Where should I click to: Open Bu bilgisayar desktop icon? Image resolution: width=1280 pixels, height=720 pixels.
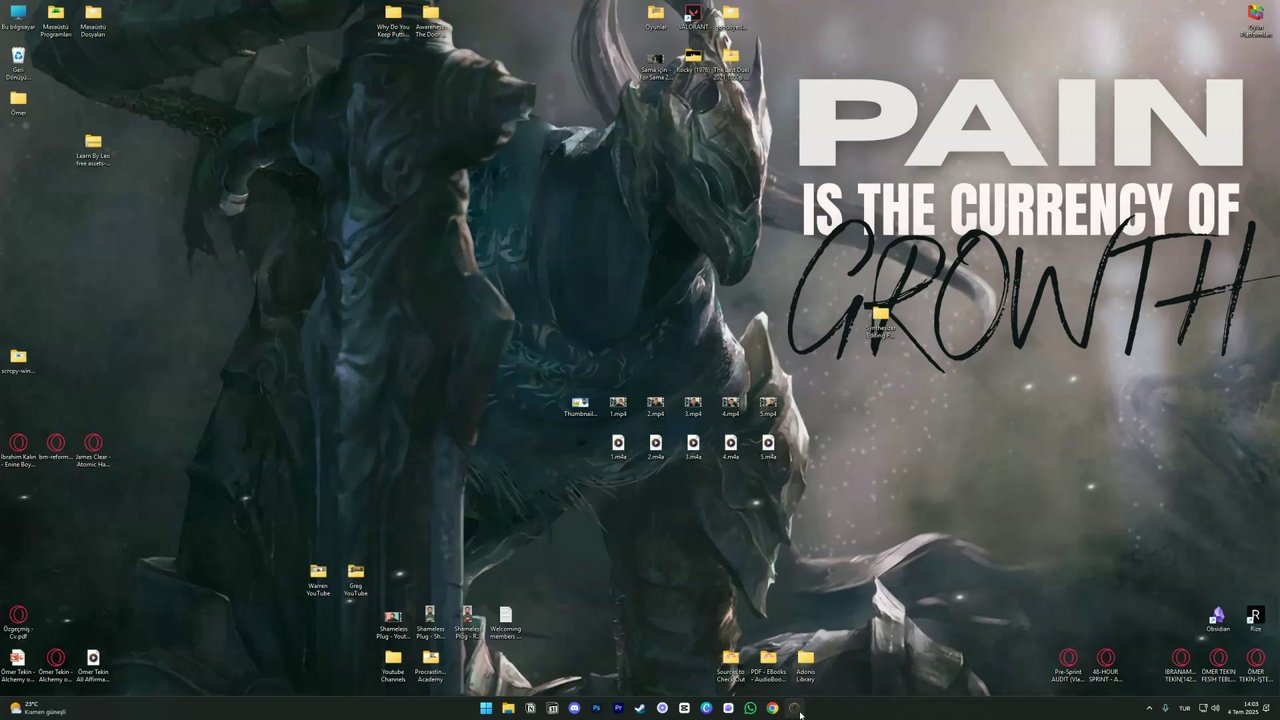coord(18,18)
